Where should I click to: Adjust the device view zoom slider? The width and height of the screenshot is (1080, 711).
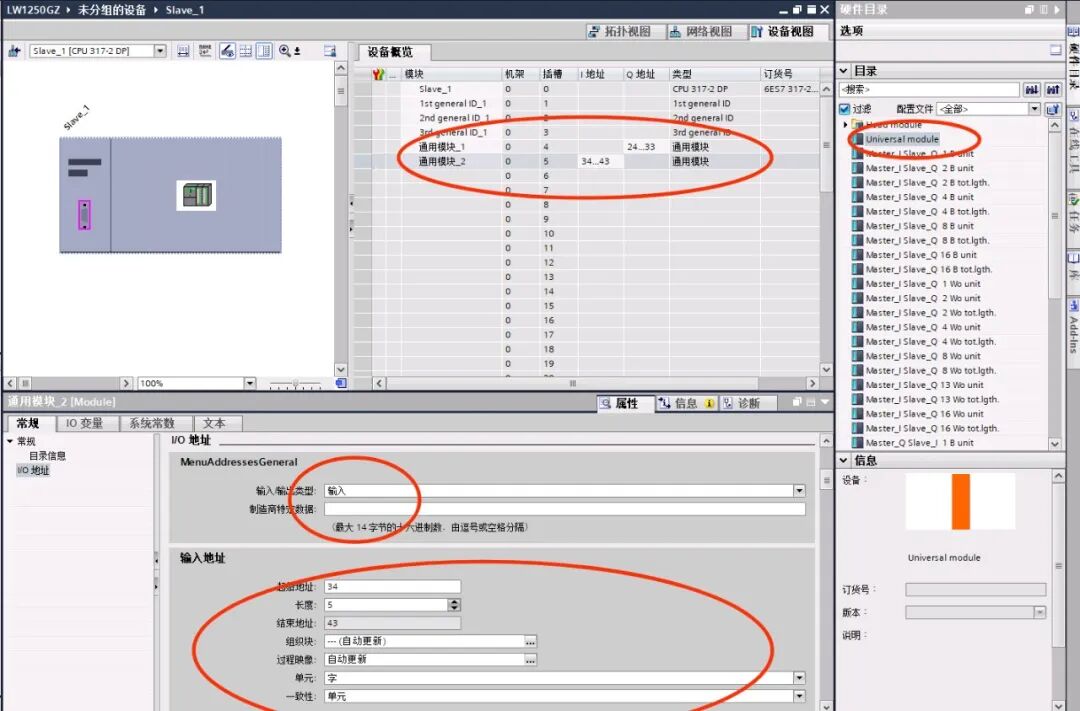pos(295,383)
